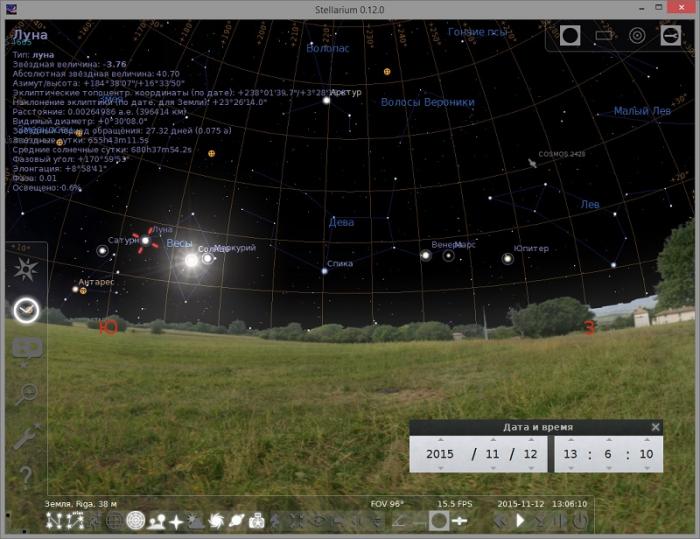Screen dimensions: 700x539
Task: Activate ocular view circle button
Action: click(x=570, y=35)
